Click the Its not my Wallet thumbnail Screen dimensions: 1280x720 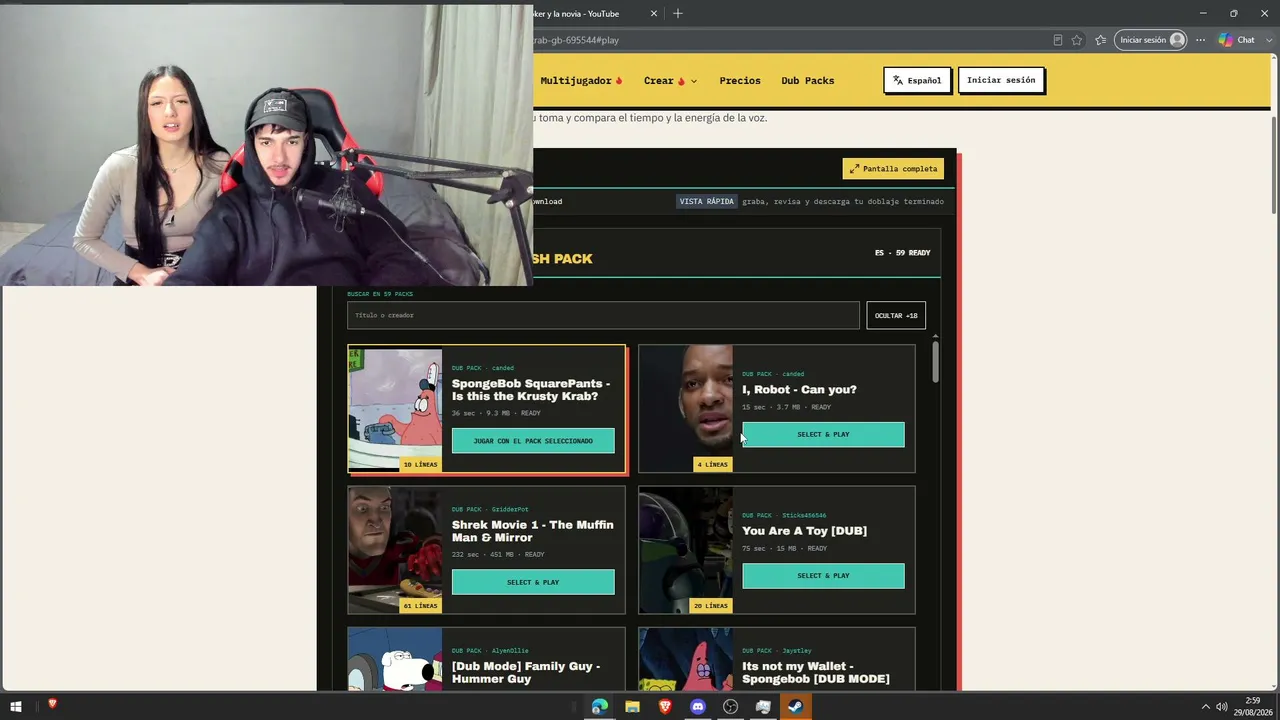point(686,659)
